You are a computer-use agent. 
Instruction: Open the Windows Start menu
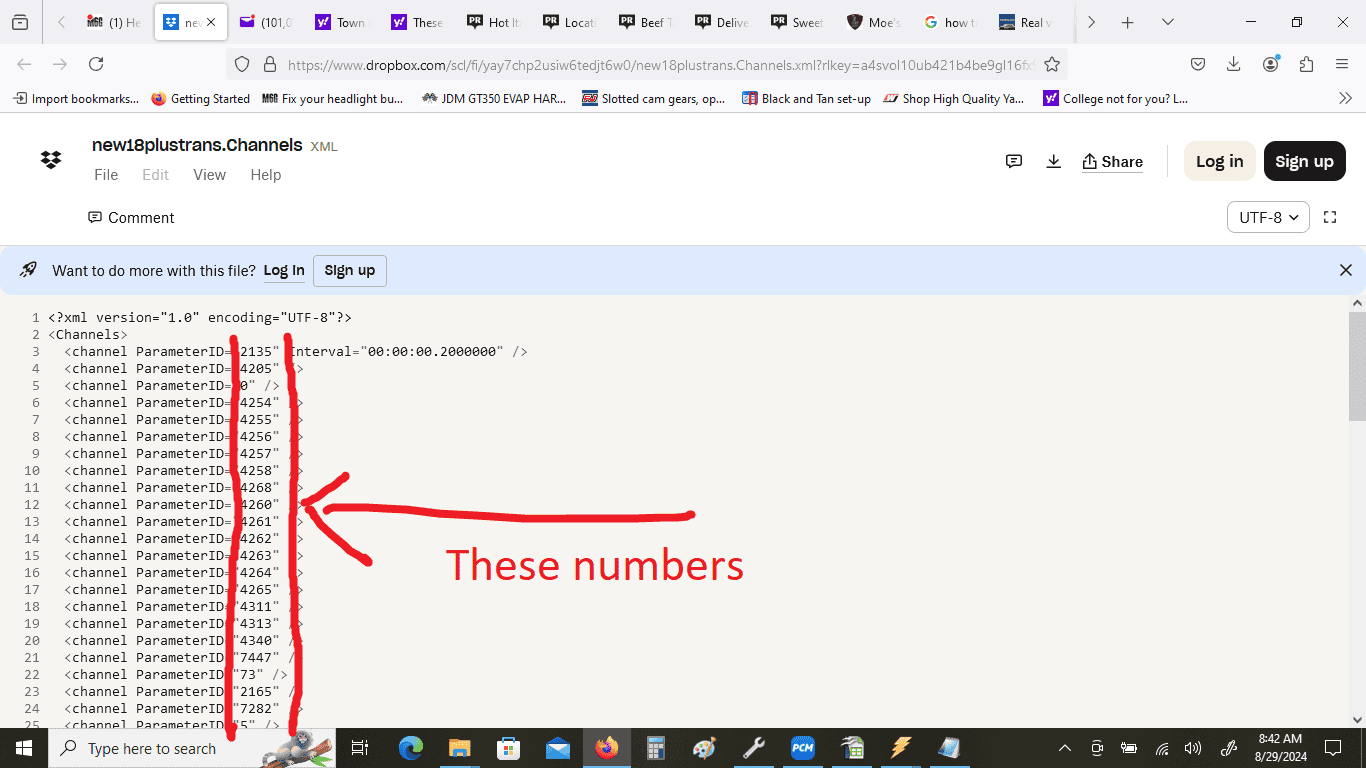(x=24, y=748)
